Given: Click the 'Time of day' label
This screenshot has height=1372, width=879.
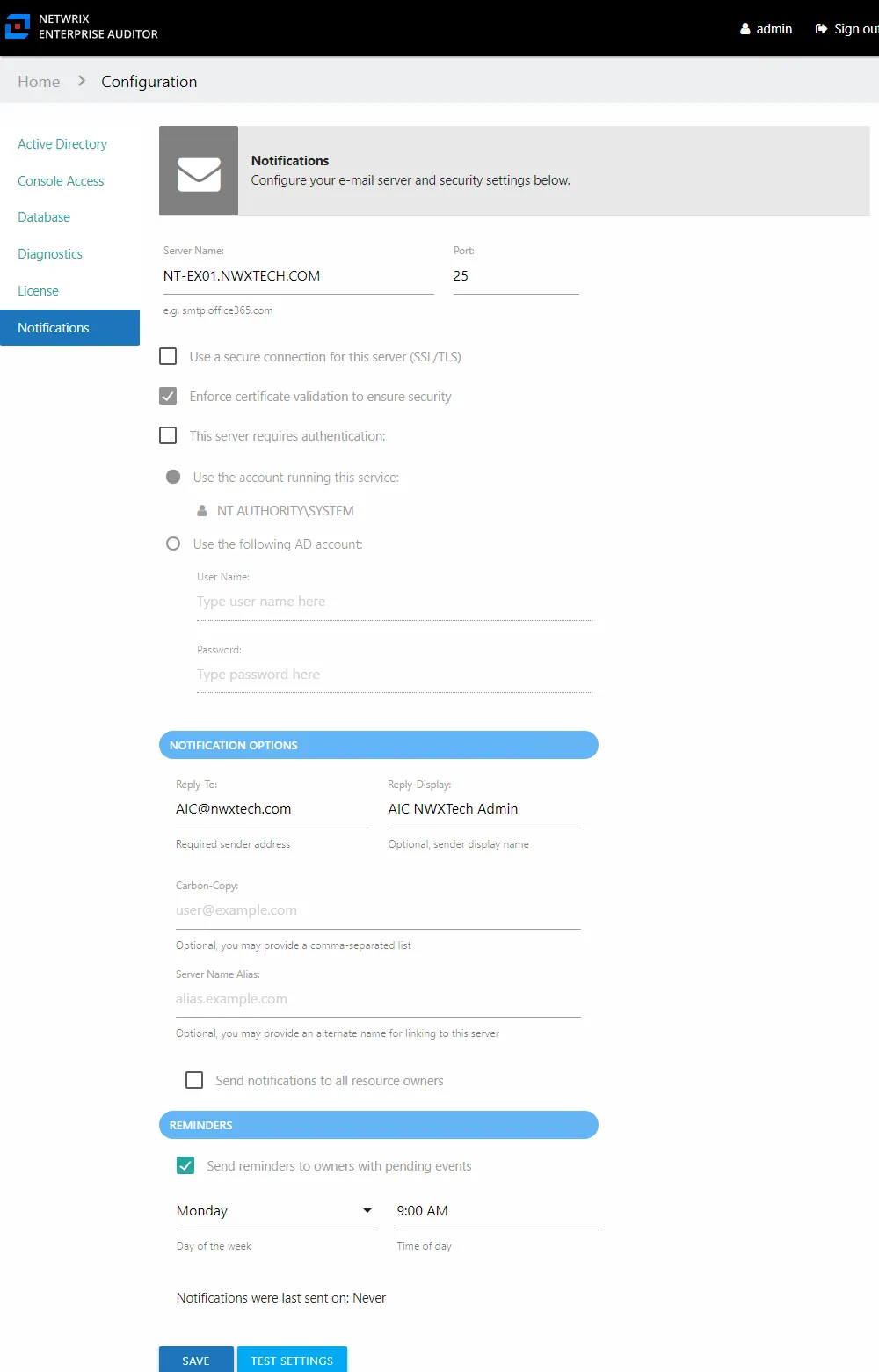Looking at the screenshot, I should pyautogui.click(x=425, y=1246).
